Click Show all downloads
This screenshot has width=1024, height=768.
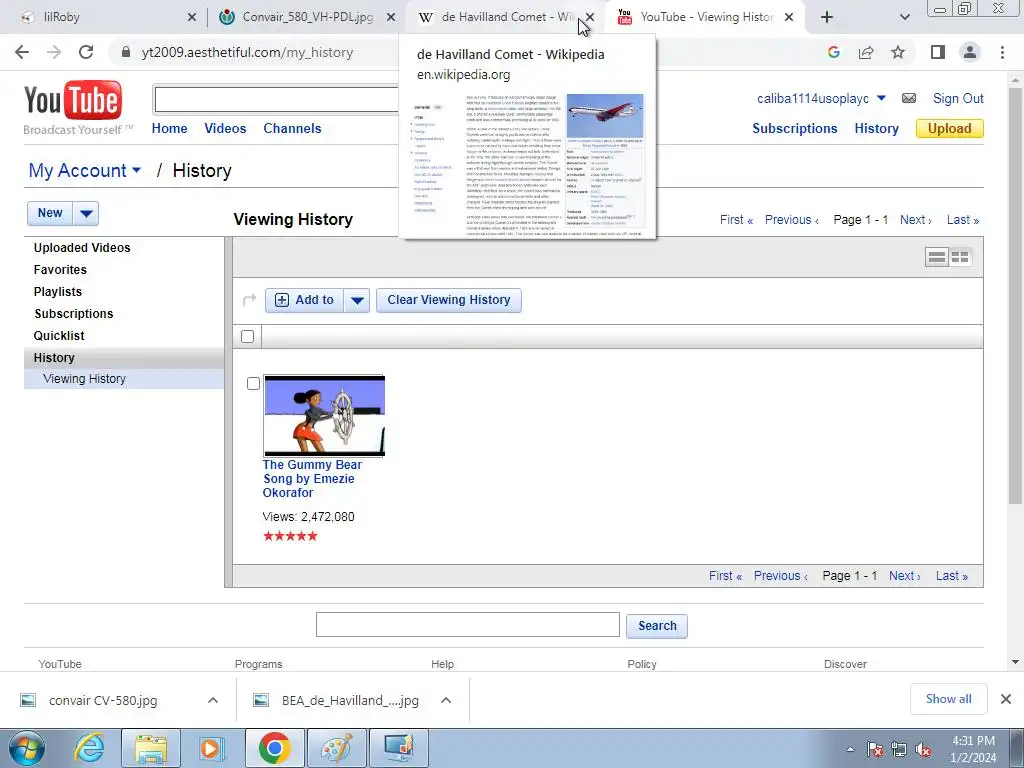point(948,699)
